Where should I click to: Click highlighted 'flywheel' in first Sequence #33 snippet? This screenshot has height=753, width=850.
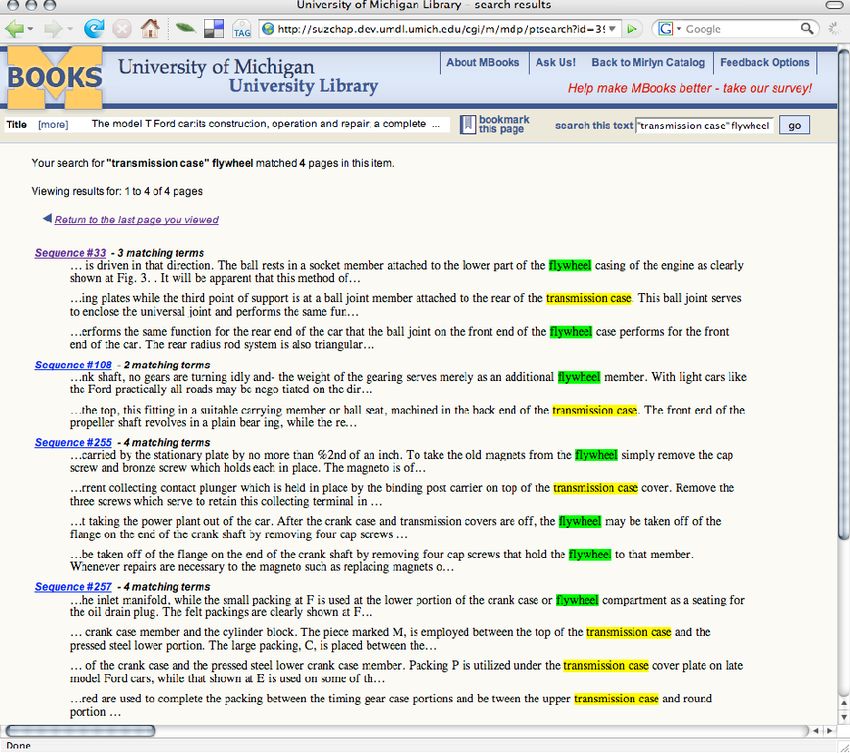570,265
